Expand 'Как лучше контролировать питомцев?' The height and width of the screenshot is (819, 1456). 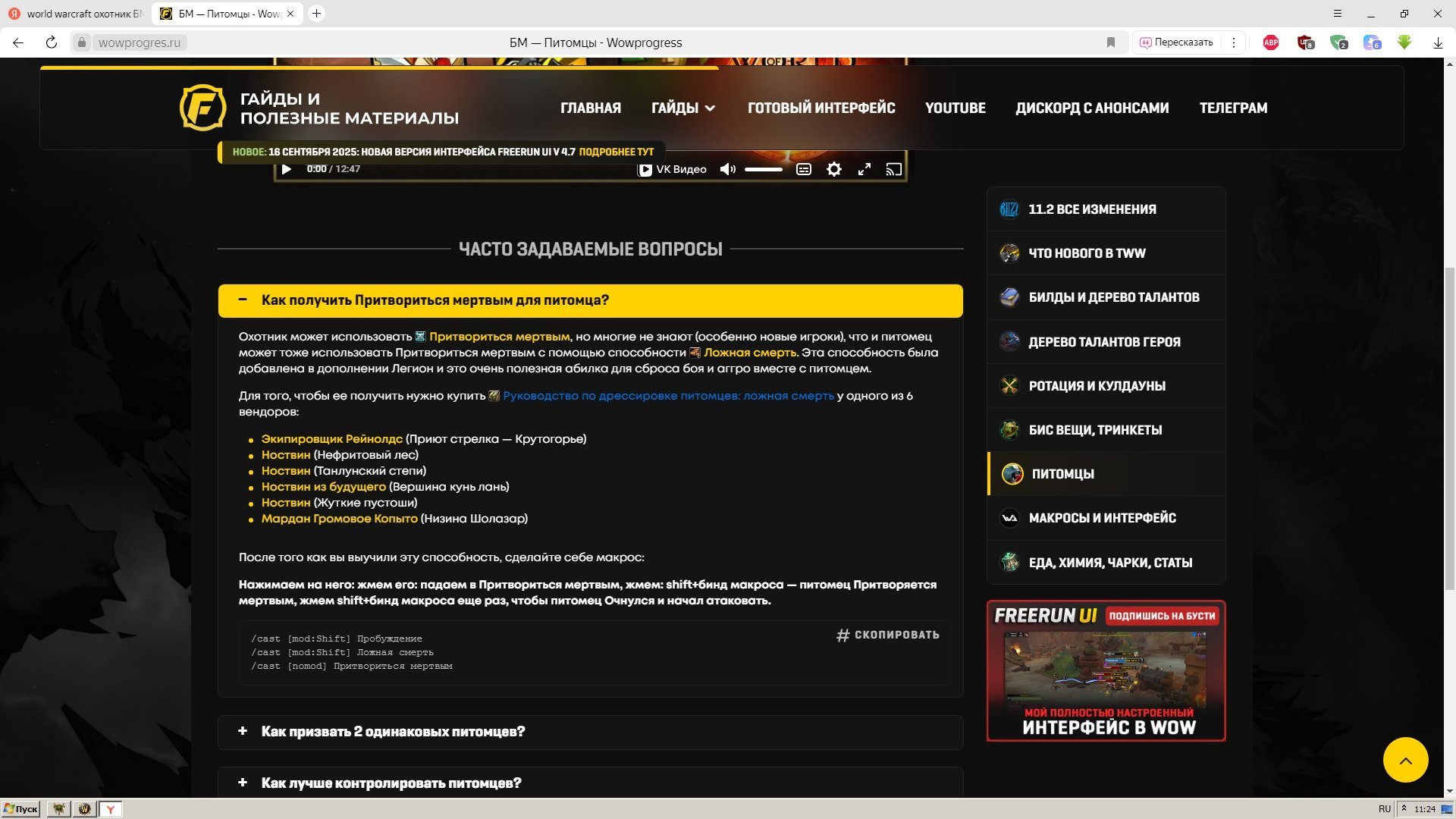point(590,783)
